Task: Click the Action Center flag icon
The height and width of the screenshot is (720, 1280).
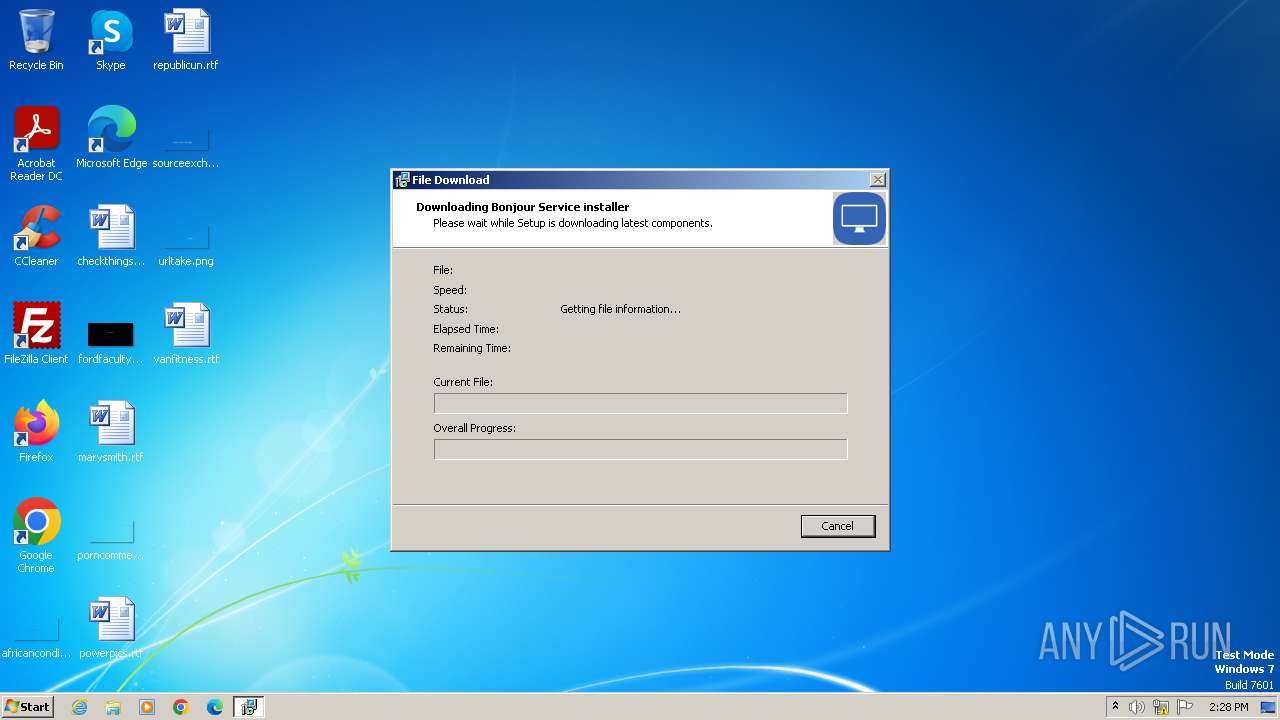Action: coord(1185,707)
